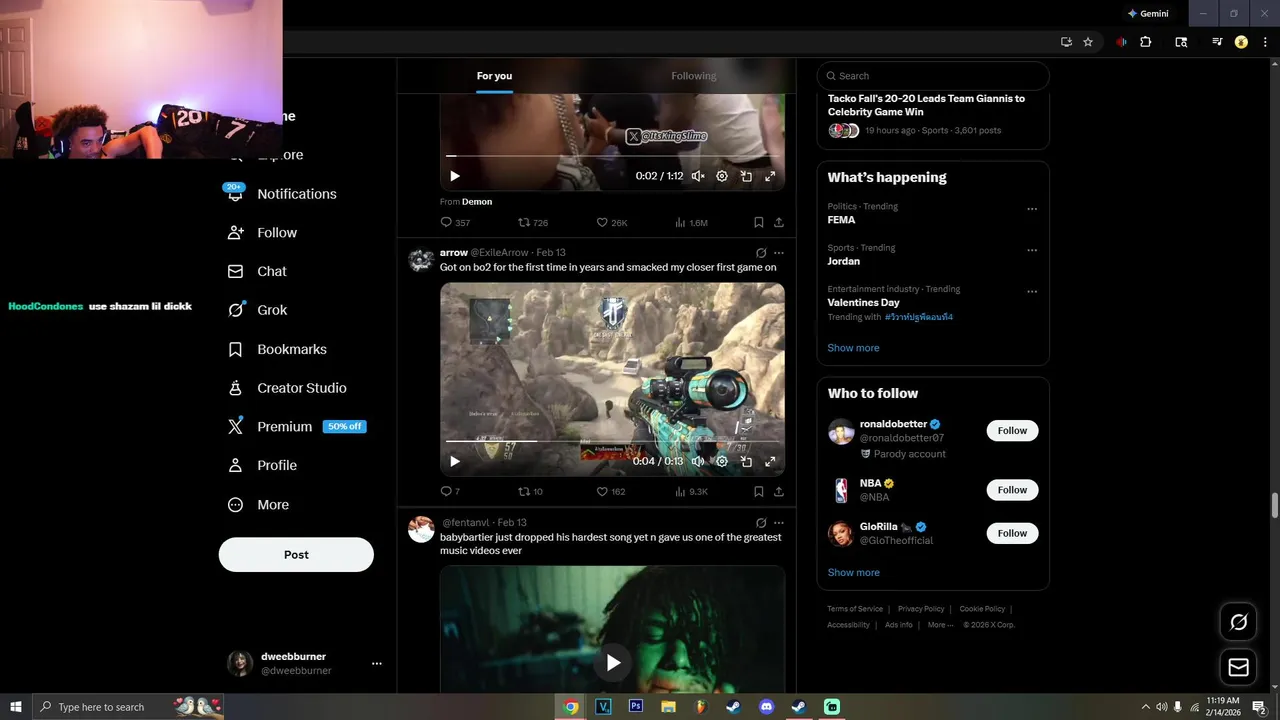Screen dimensions: 1280x720
Task: Bookmark arrow's bo2 post
Action: [x=759, y=491]
